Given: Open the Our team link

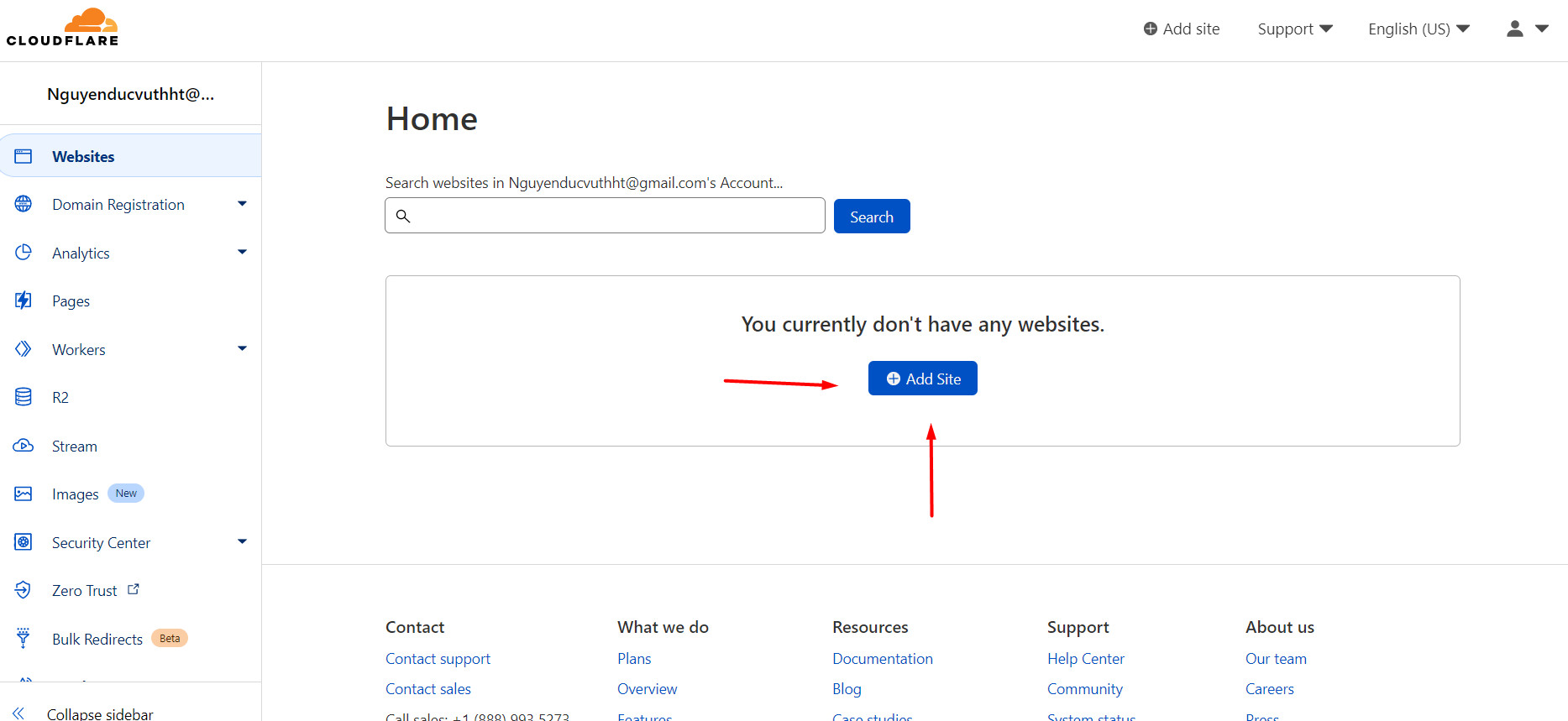Looking at the screenshot, I should (x=1276, y=659).
